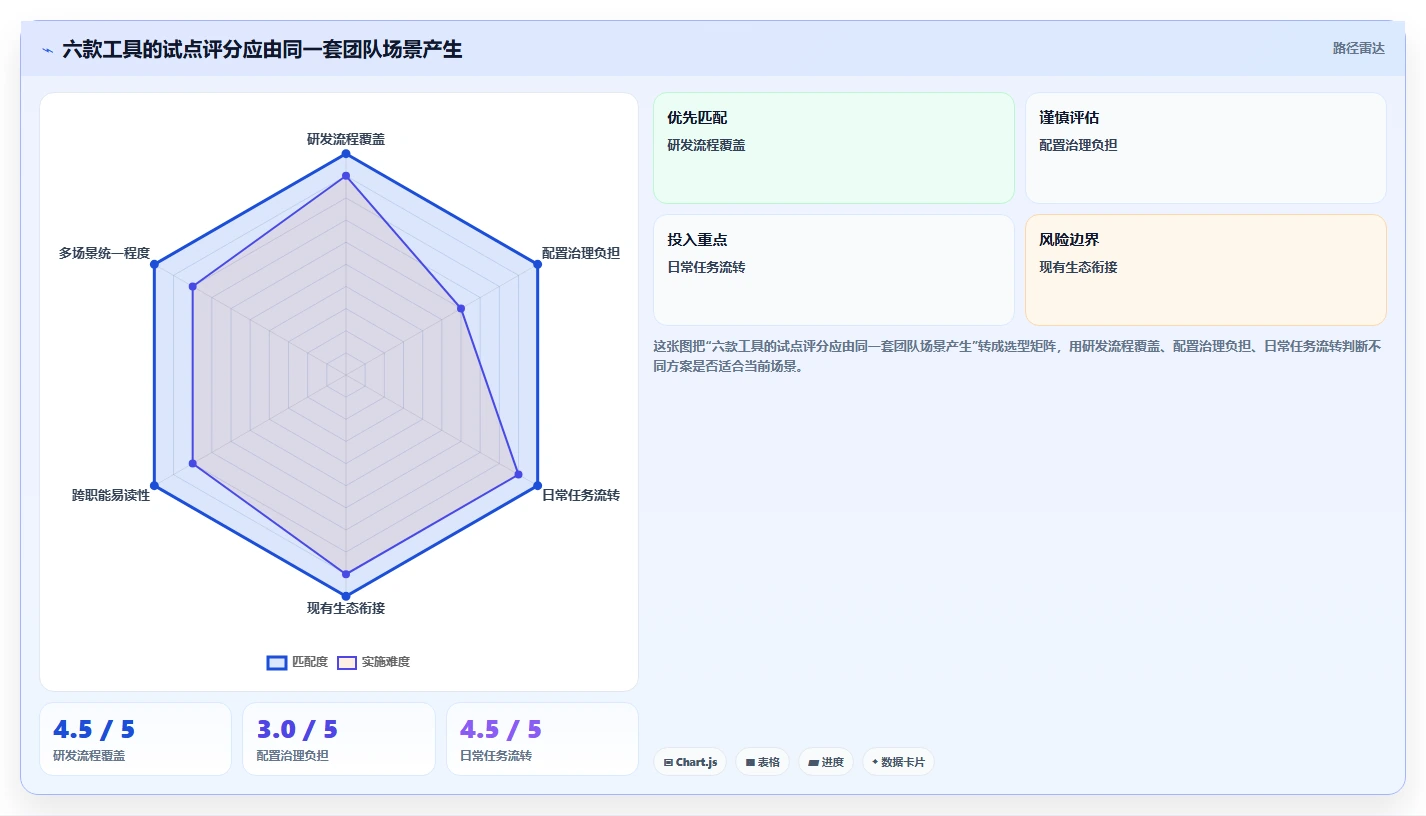The image size is (1426, 816).
Task: Select the 表格 tag chip
Action: [762, 762]
